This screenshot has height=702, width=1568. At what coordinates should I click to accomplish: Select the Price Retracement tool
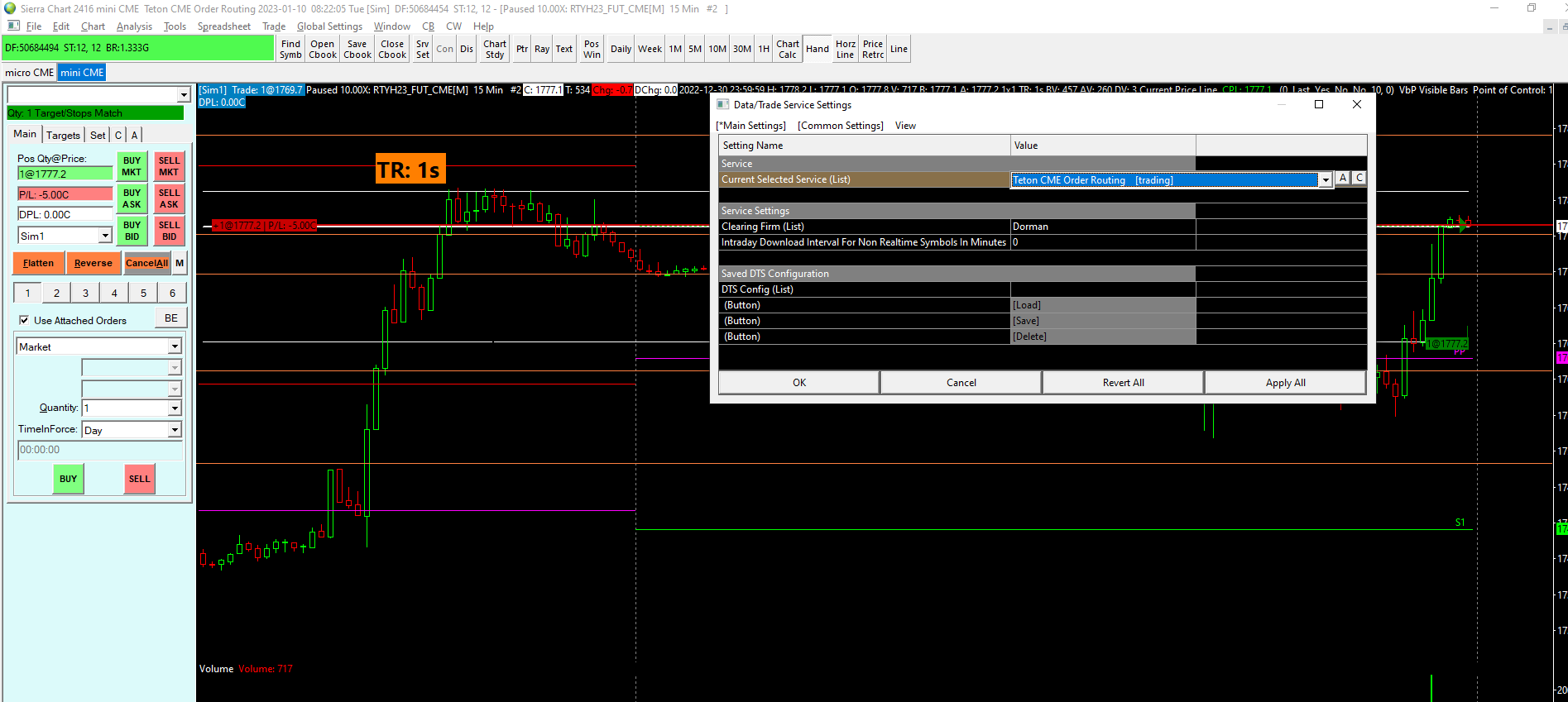click(x=873, y=49)
